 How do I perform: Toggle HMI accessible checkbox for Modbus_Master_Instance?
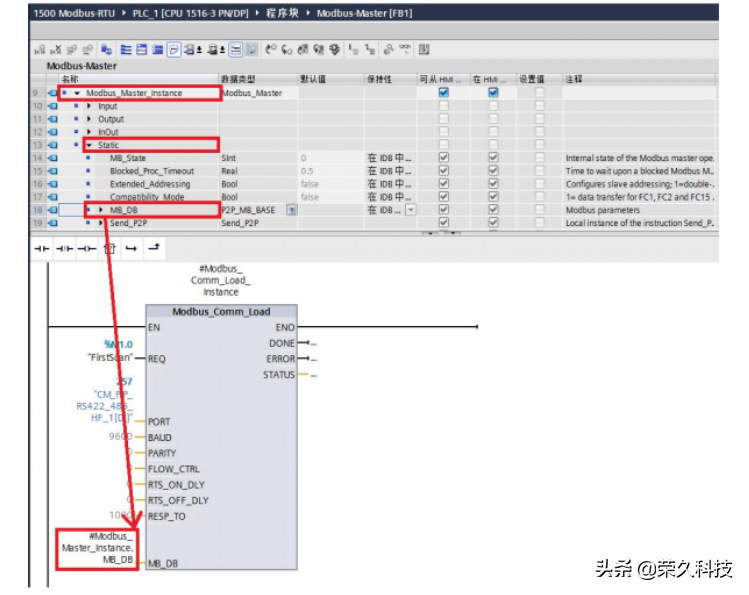[444, 93]
